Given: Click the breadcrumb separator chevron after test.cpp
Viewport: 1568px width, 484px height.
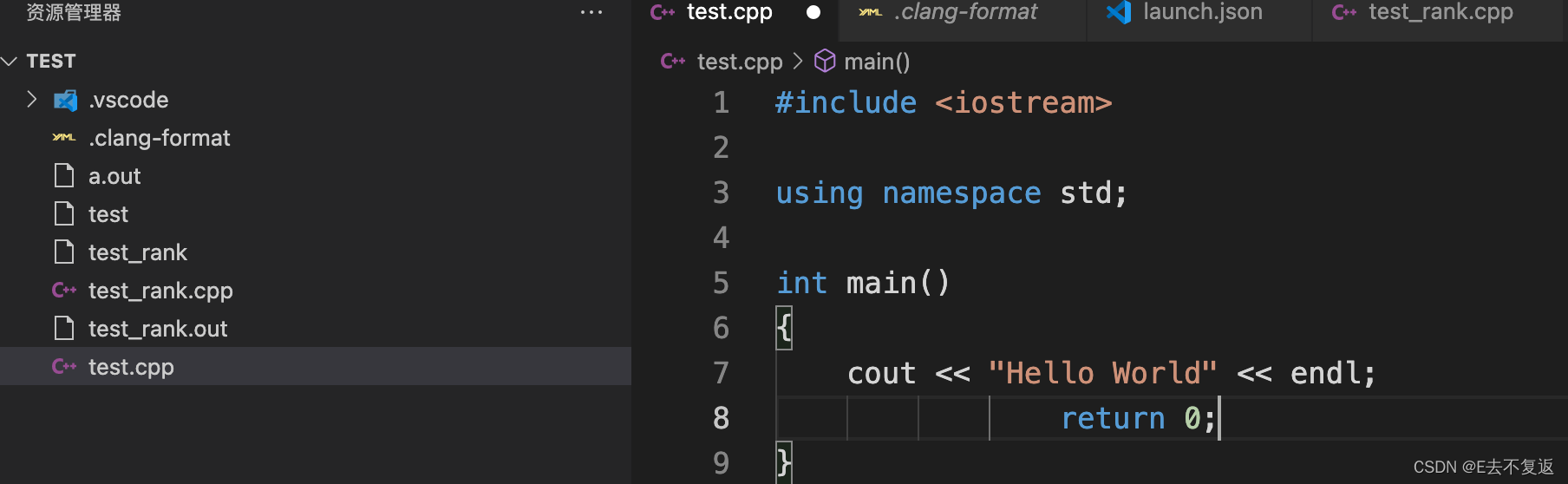Looking at the screenshot, I should 798,62.
